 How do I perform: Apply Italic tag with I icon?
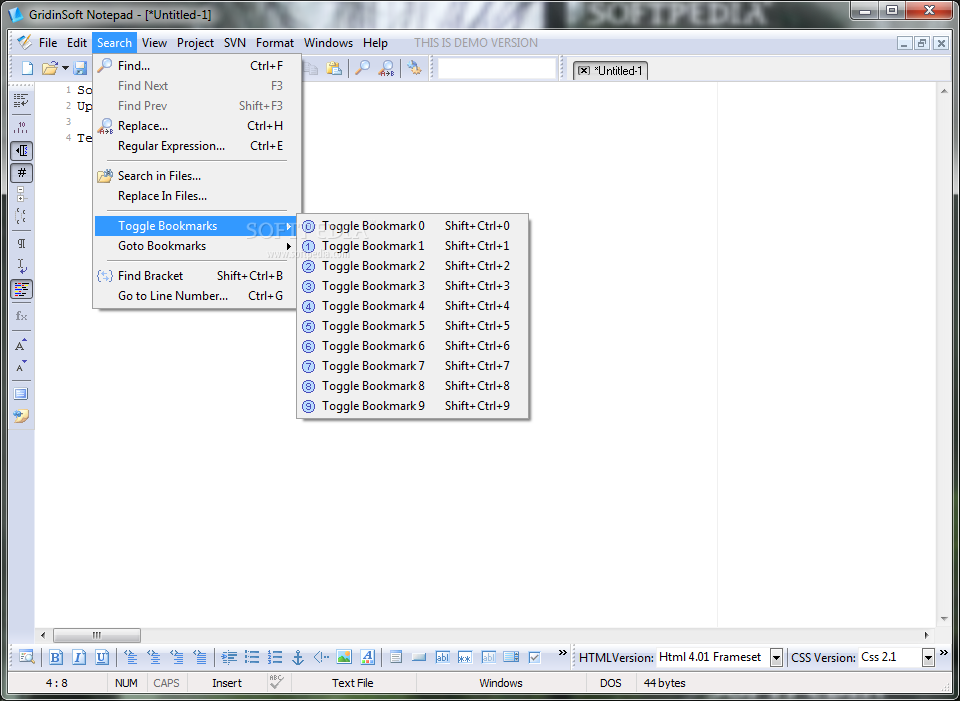(78, 658)
